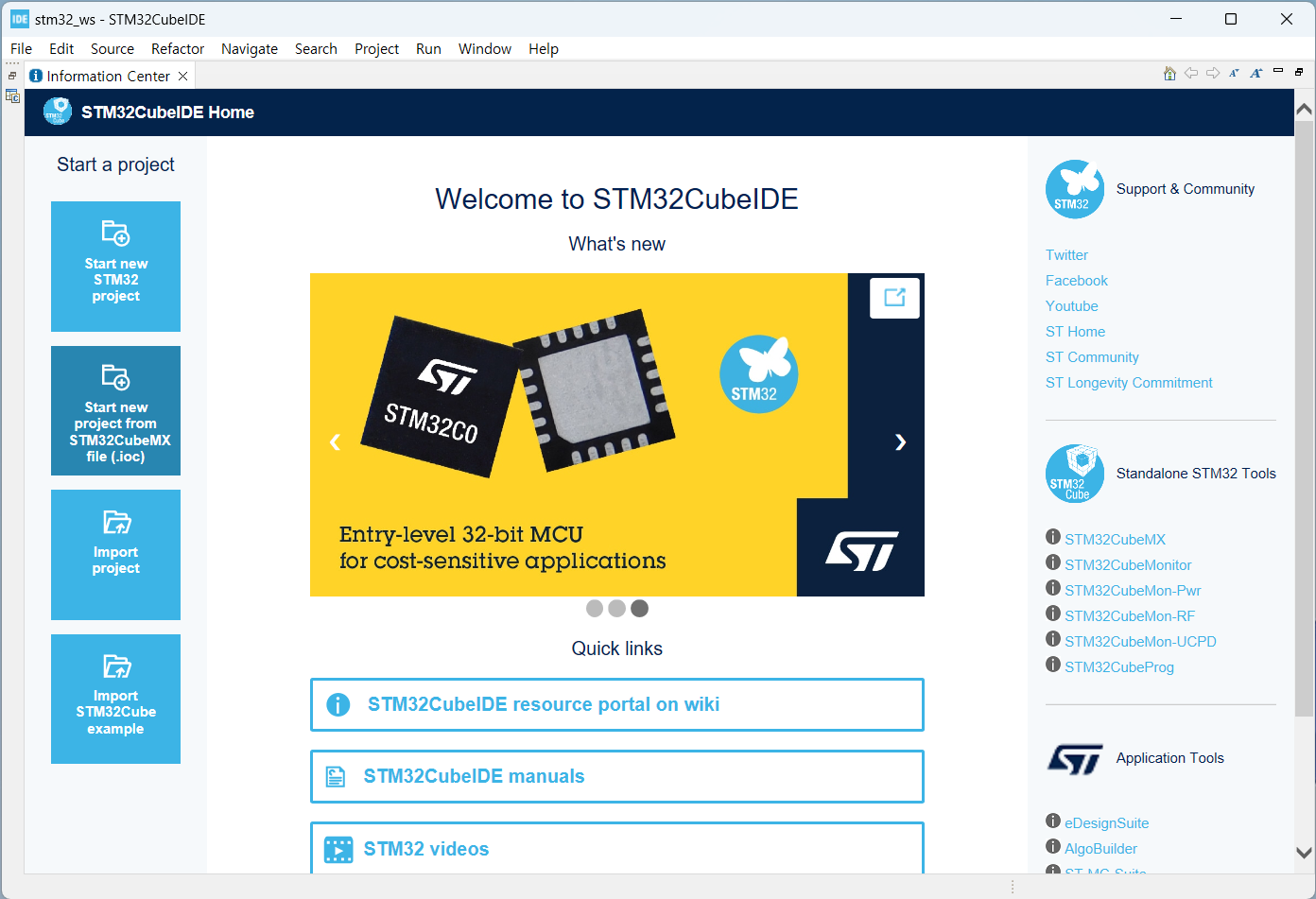Click info icon beside STM32CubeMX

point(1053,537)
